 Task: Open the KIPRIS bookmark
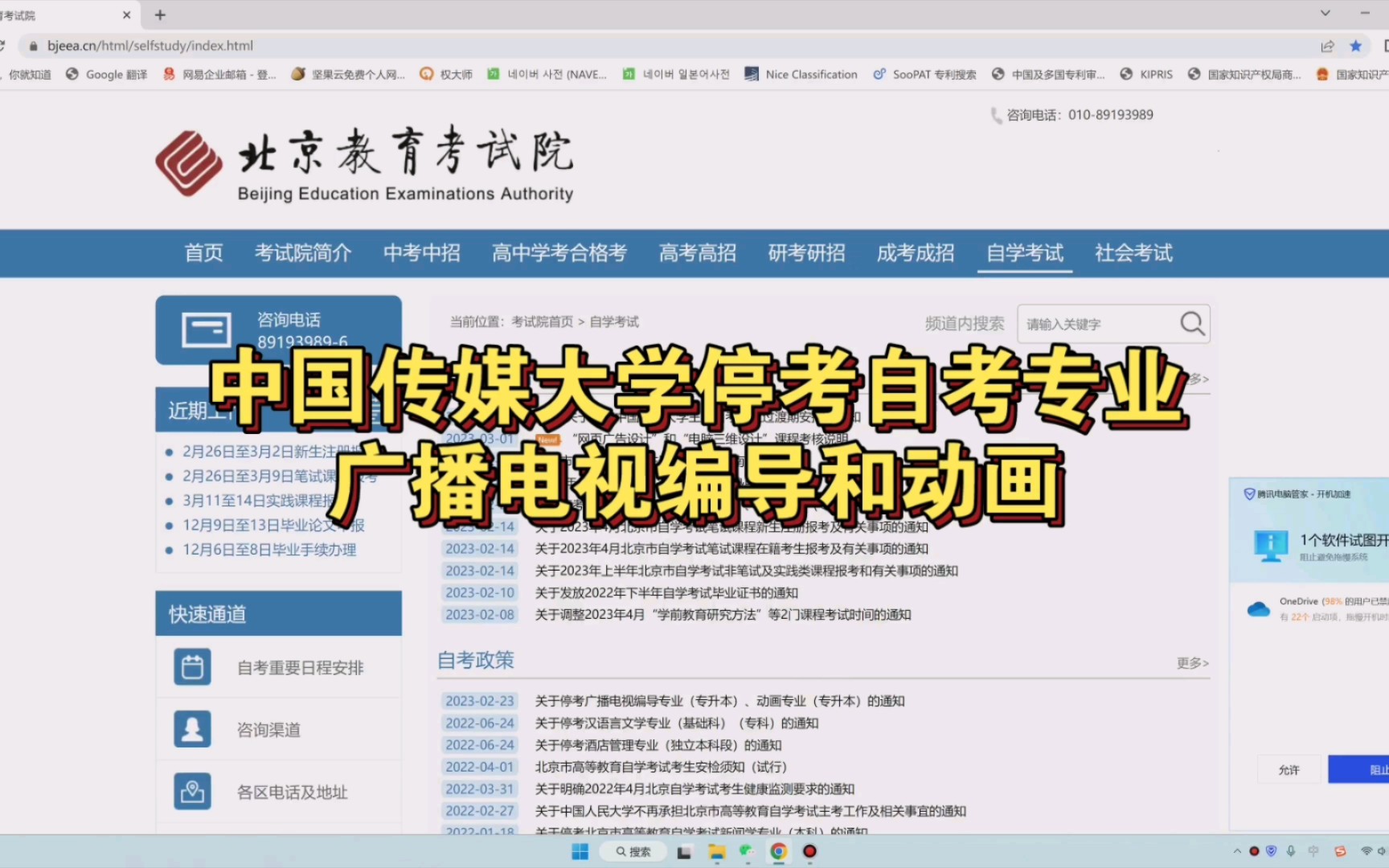point(1146,74)
